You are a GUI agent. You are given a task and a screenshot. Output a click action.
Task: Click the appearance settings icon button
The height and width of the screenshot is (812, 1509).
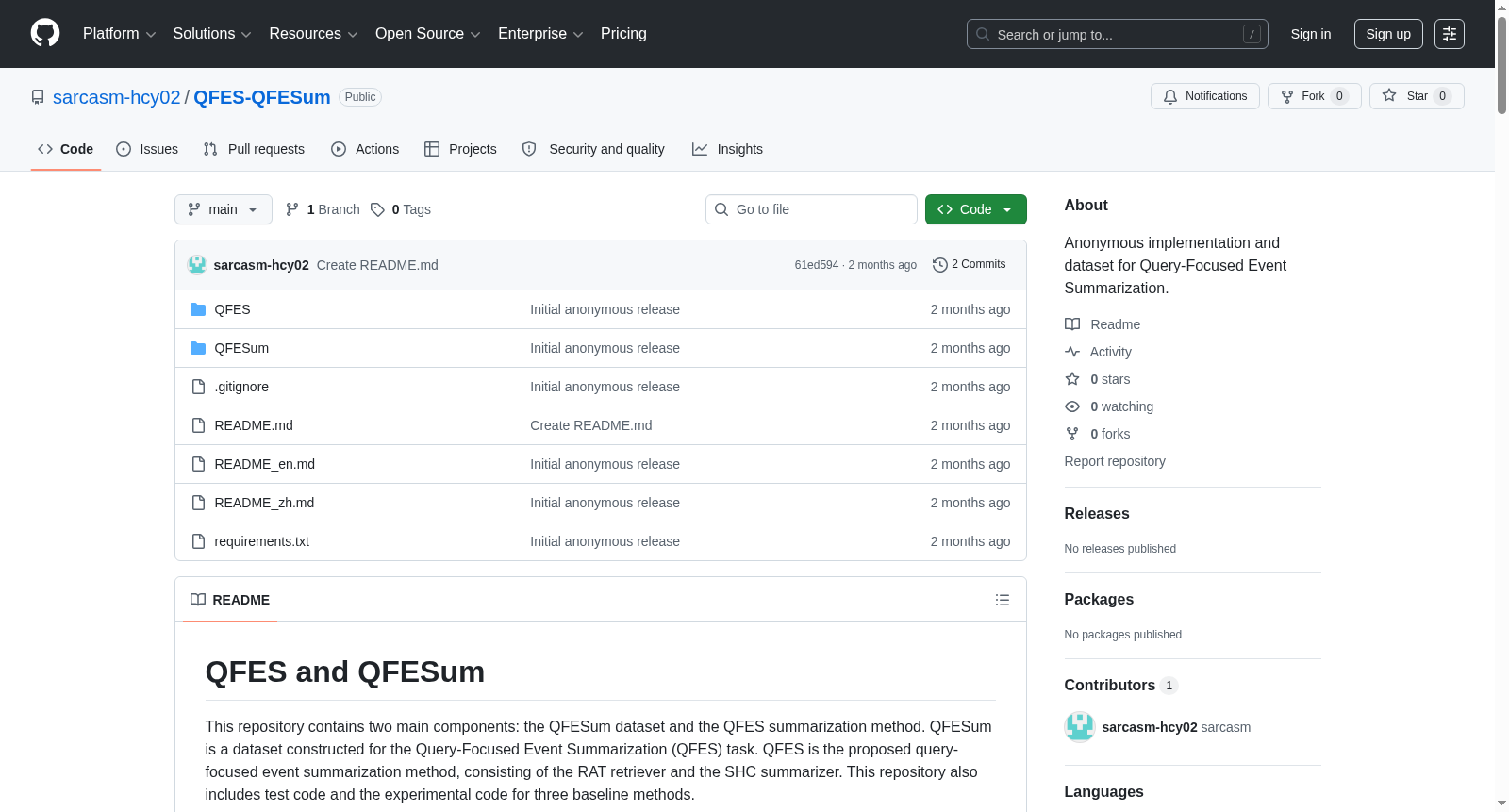1450,34
